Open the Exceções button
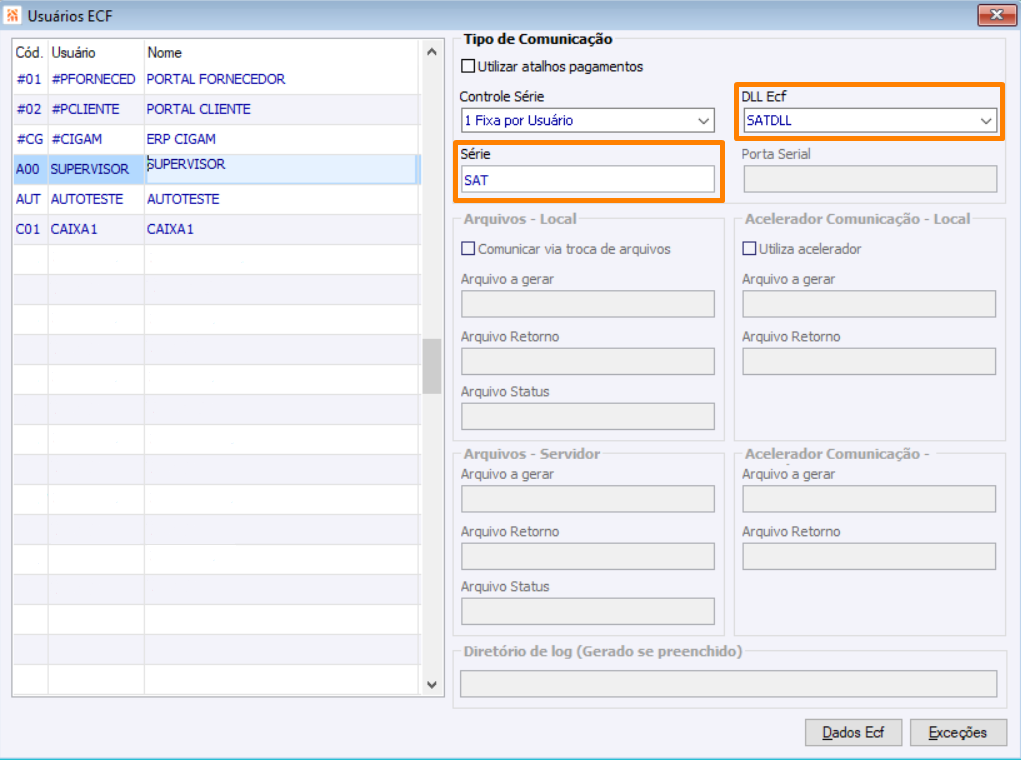Viewport: 1021px width, 760px height. (x=957, y=732)
